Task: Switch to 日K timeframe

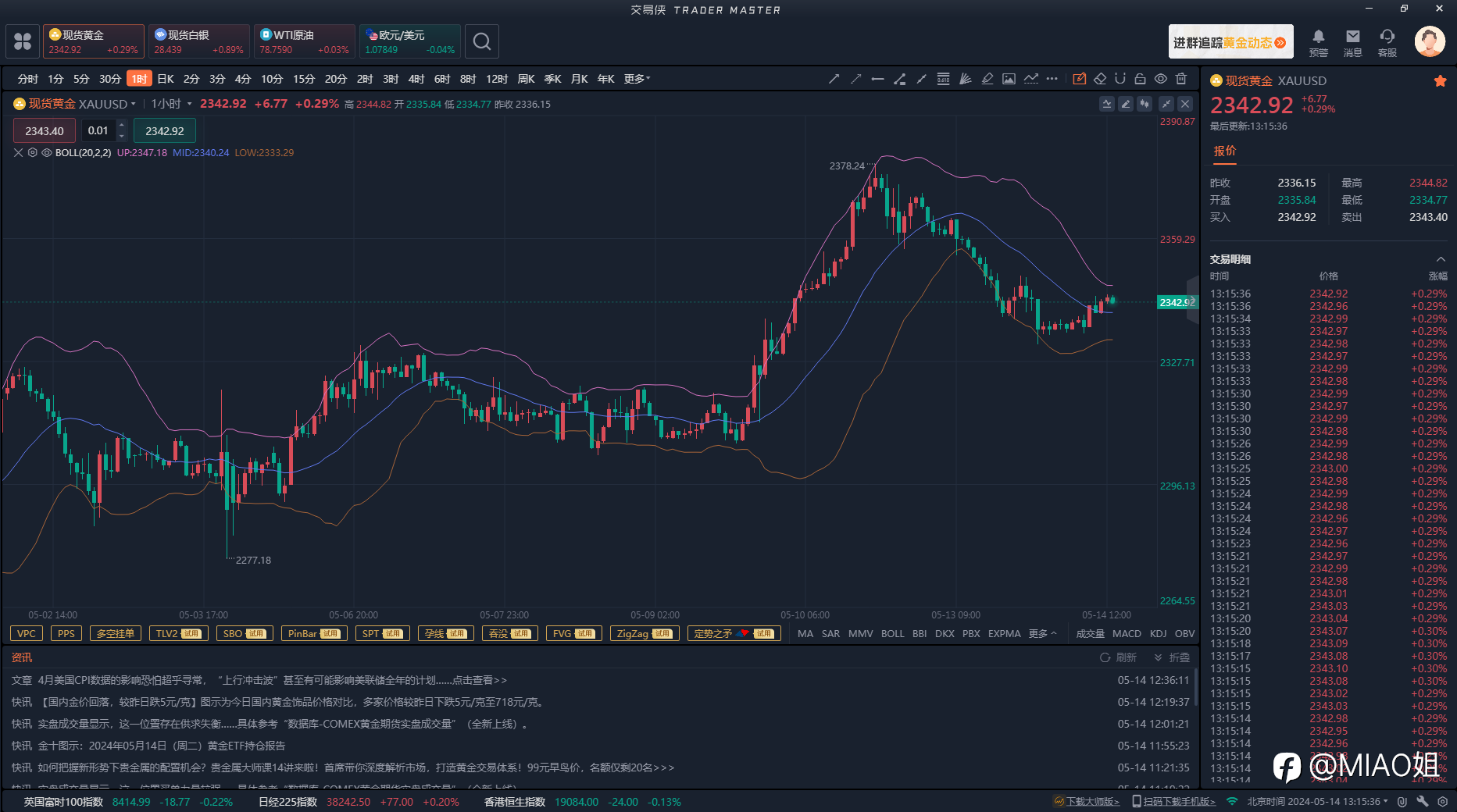Action: tap(165, 79)
